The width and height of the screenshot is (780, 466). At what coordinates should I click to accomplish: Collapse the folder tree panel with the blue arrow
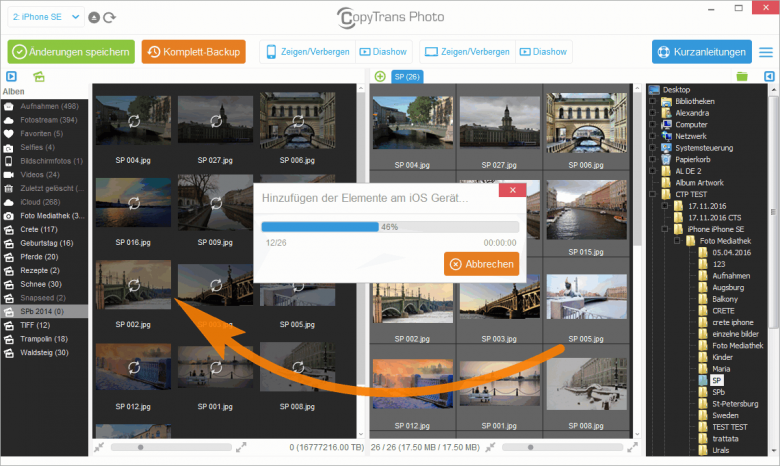coord(769,76)
